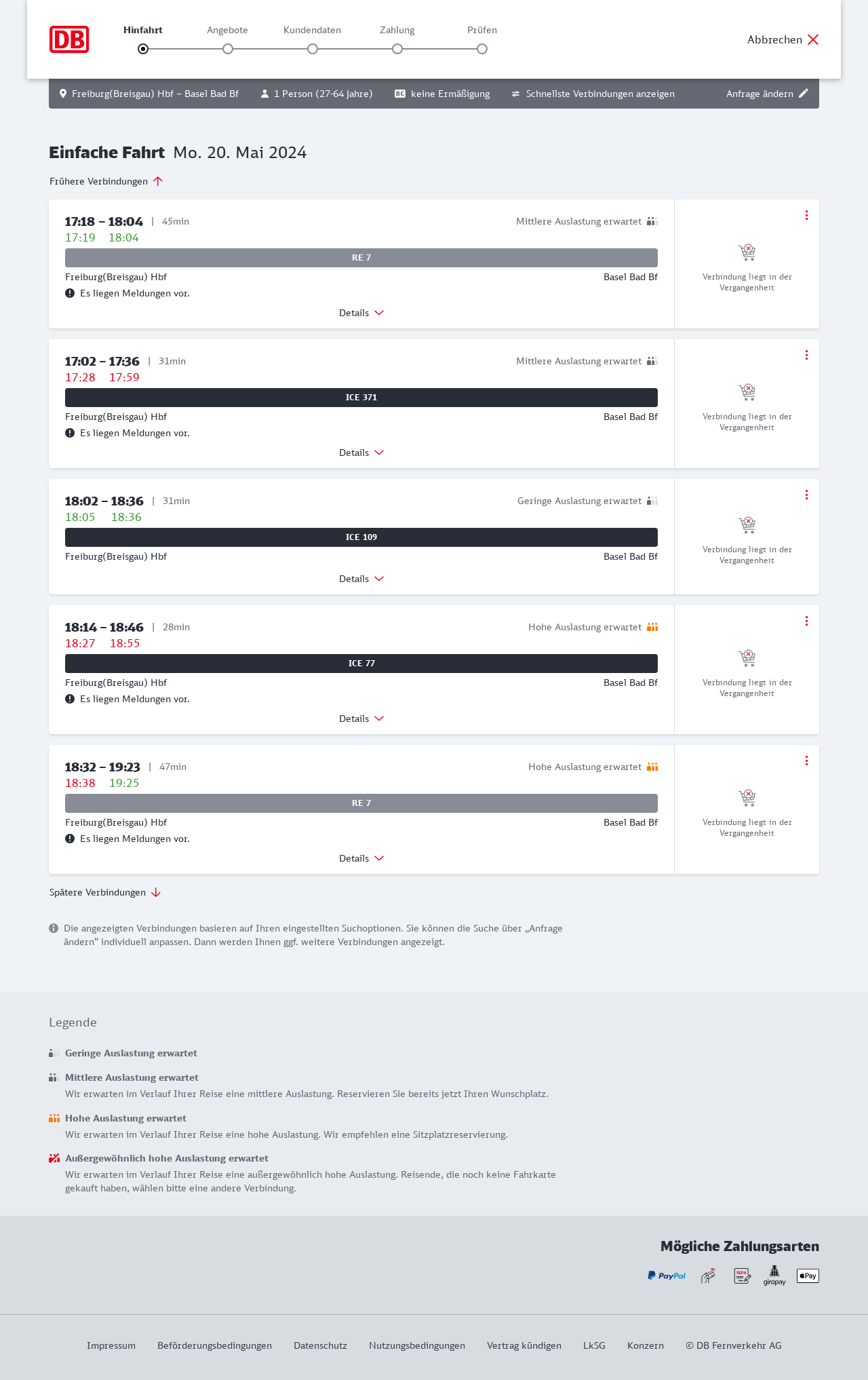
Task: Expand Details for the 17:18 RE 7 connection
Action: tap(361, 313)
